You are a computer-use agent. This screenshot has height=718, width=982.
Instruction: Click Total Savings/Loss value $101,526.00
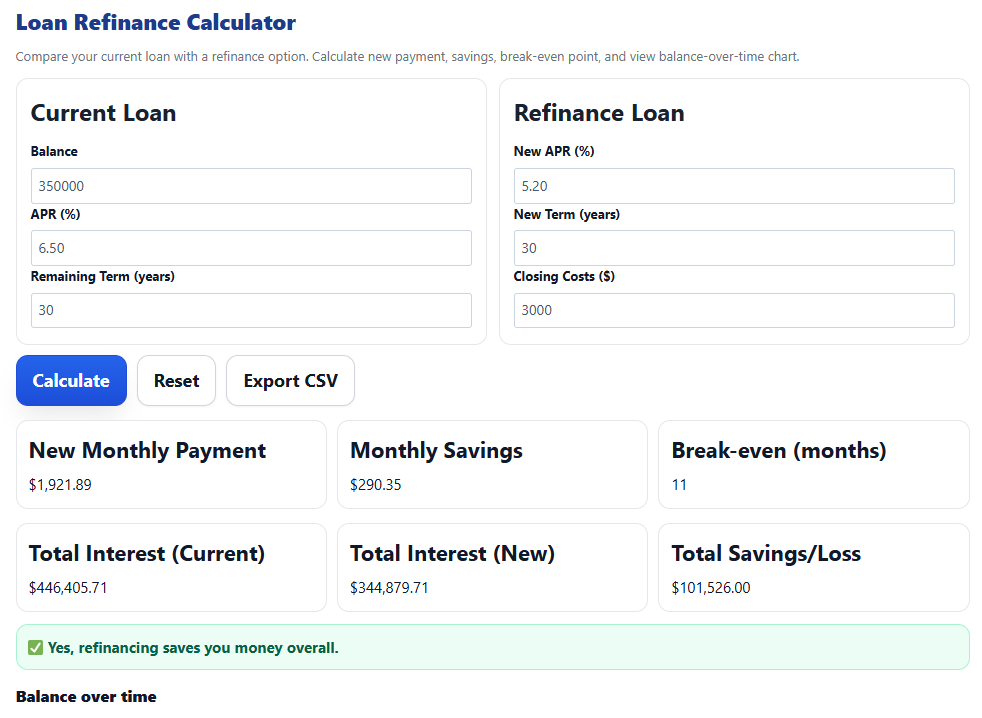coord(711,587)
